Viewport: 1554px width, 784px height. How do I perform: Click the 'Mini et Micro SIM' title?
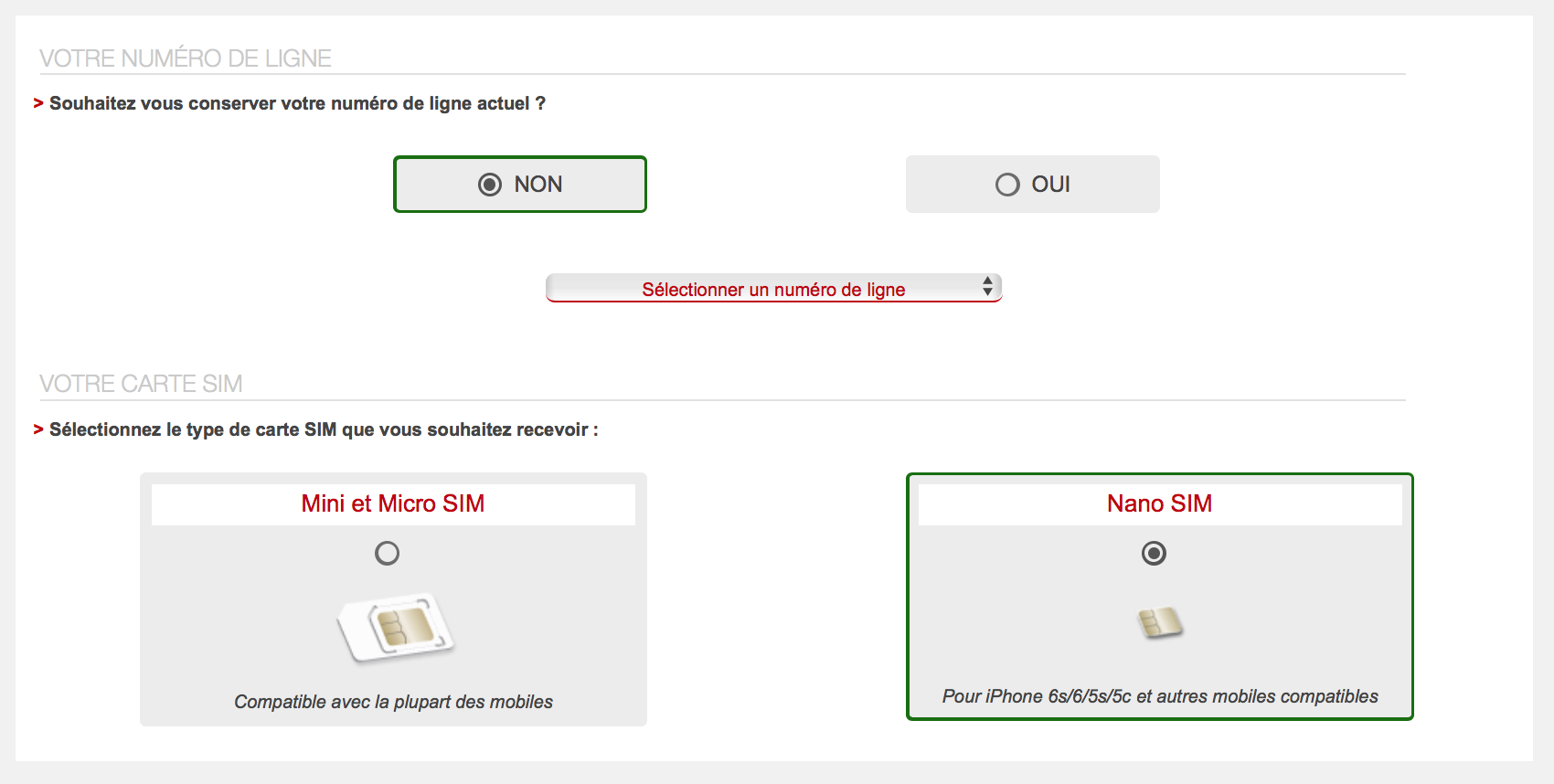[393, 503]
